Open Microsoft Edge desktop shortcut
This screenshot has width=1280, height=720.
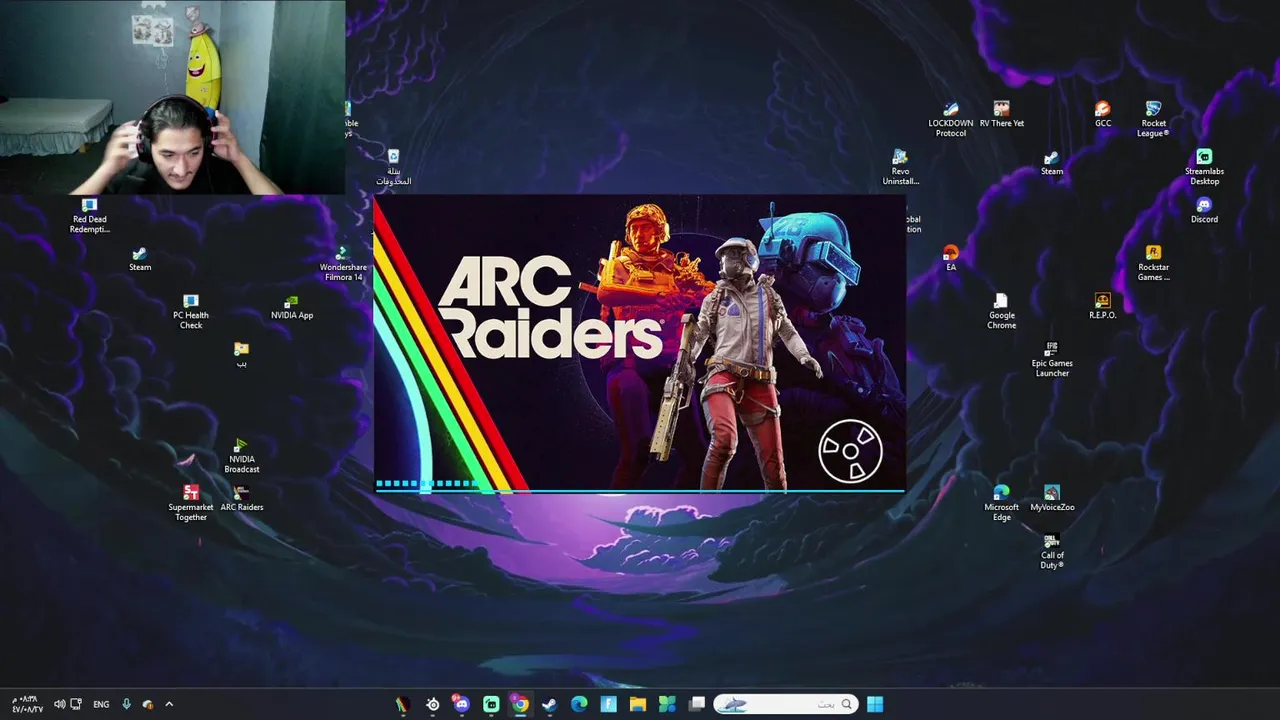(x=1001, y=503)
